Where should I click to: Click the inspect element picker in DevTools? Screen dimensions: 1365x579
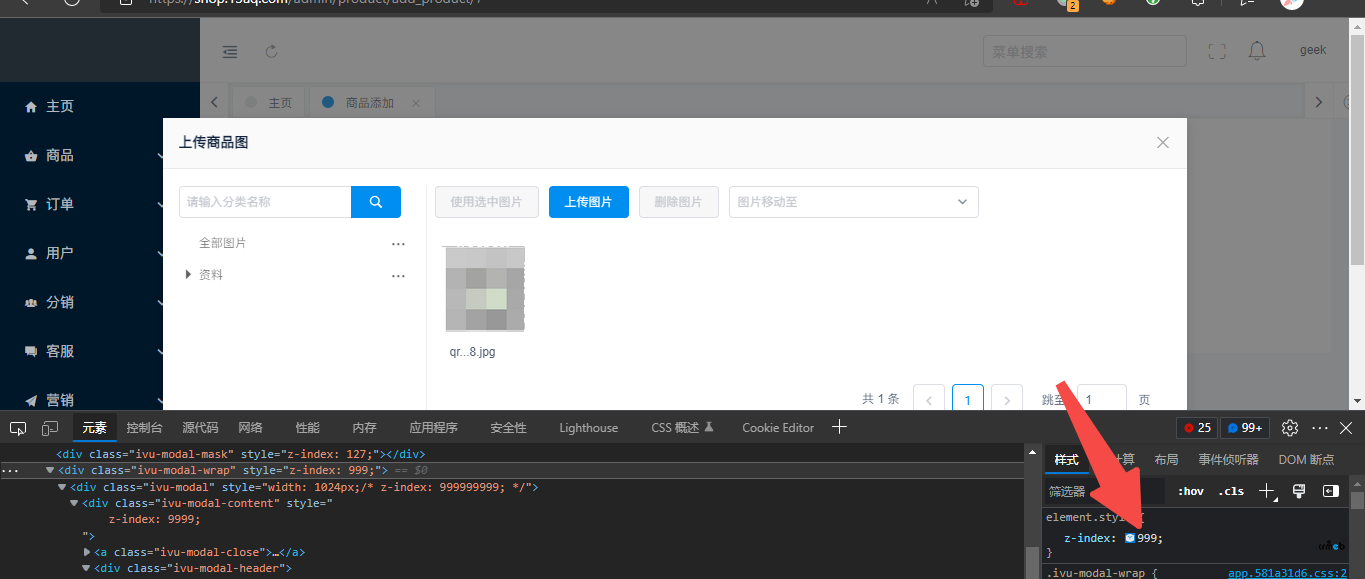pos(18,428)
